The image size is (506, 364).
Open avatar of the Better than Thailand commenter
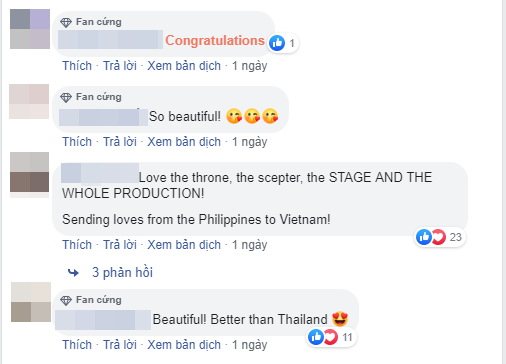click(x=31, y=302)
